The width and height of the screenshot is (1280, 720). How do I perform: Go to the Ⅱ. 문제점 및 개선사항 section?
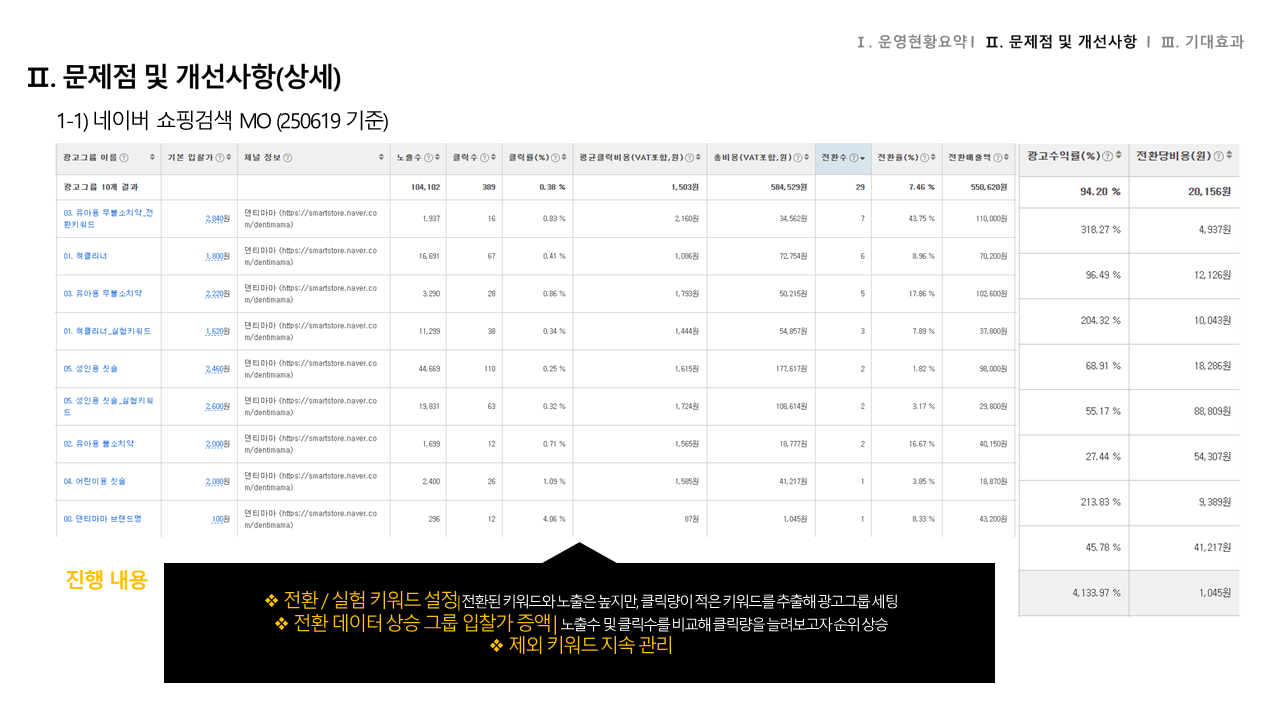[x=1061, y=42]
